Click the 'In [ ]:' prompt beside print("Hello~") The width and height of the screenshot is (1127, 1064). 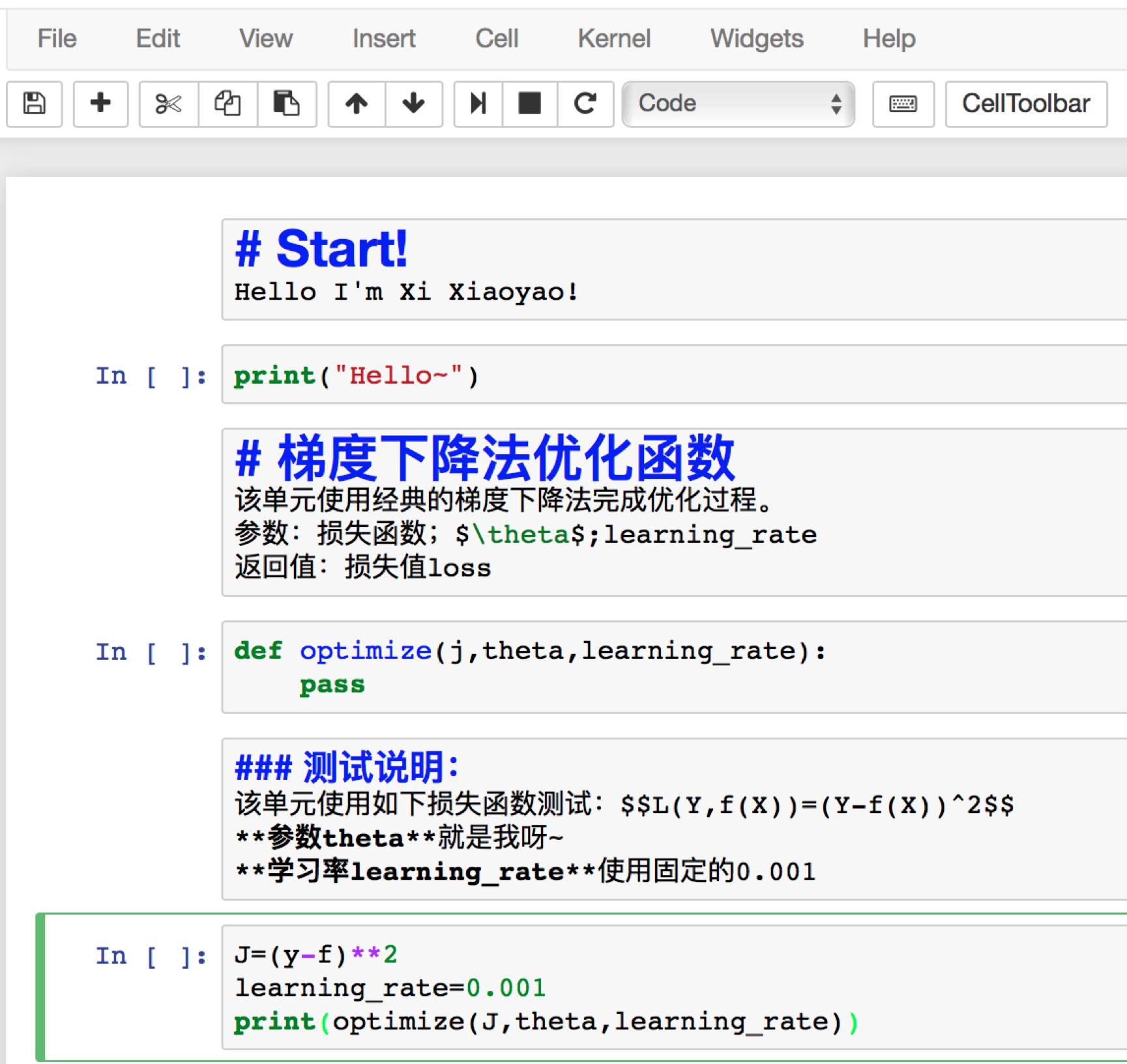coord(151,376)
